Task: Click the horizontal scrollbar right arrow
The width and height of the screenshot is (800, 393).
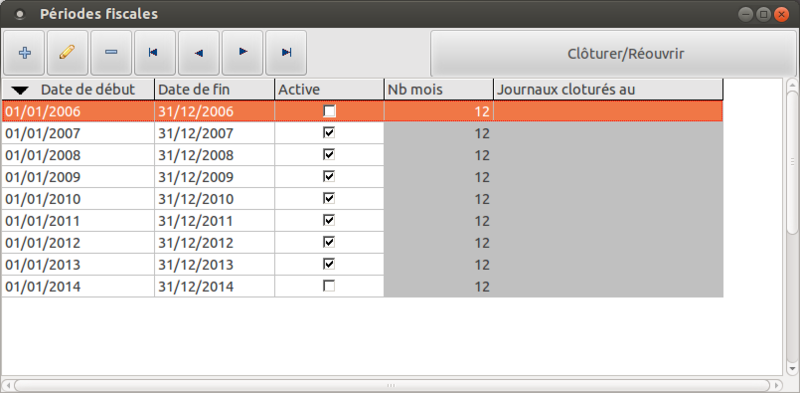Action: [x=777, y=385]
